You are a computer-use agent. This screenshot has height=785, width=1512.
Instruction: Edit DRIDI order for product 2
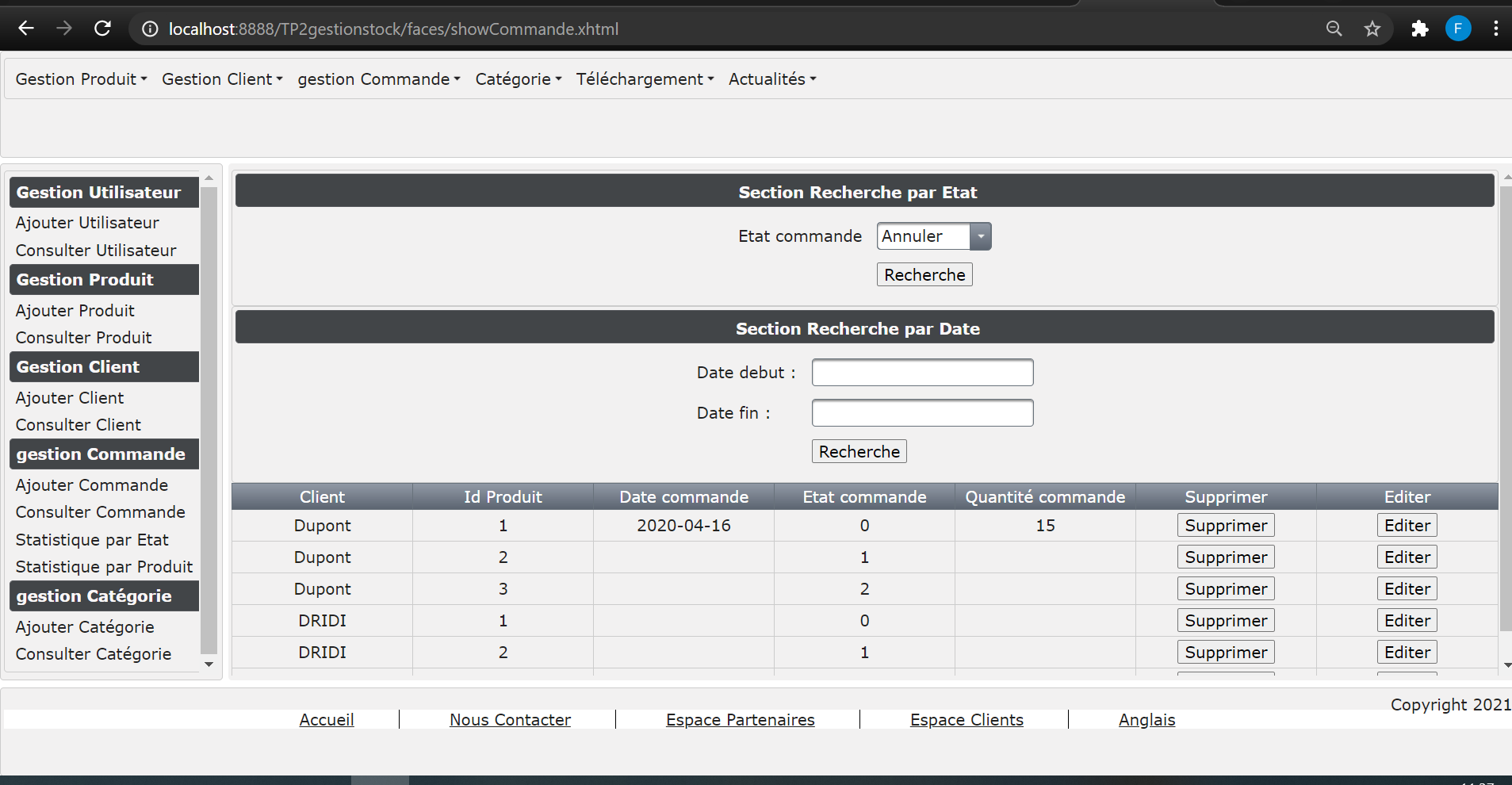tap(1407, 653)
